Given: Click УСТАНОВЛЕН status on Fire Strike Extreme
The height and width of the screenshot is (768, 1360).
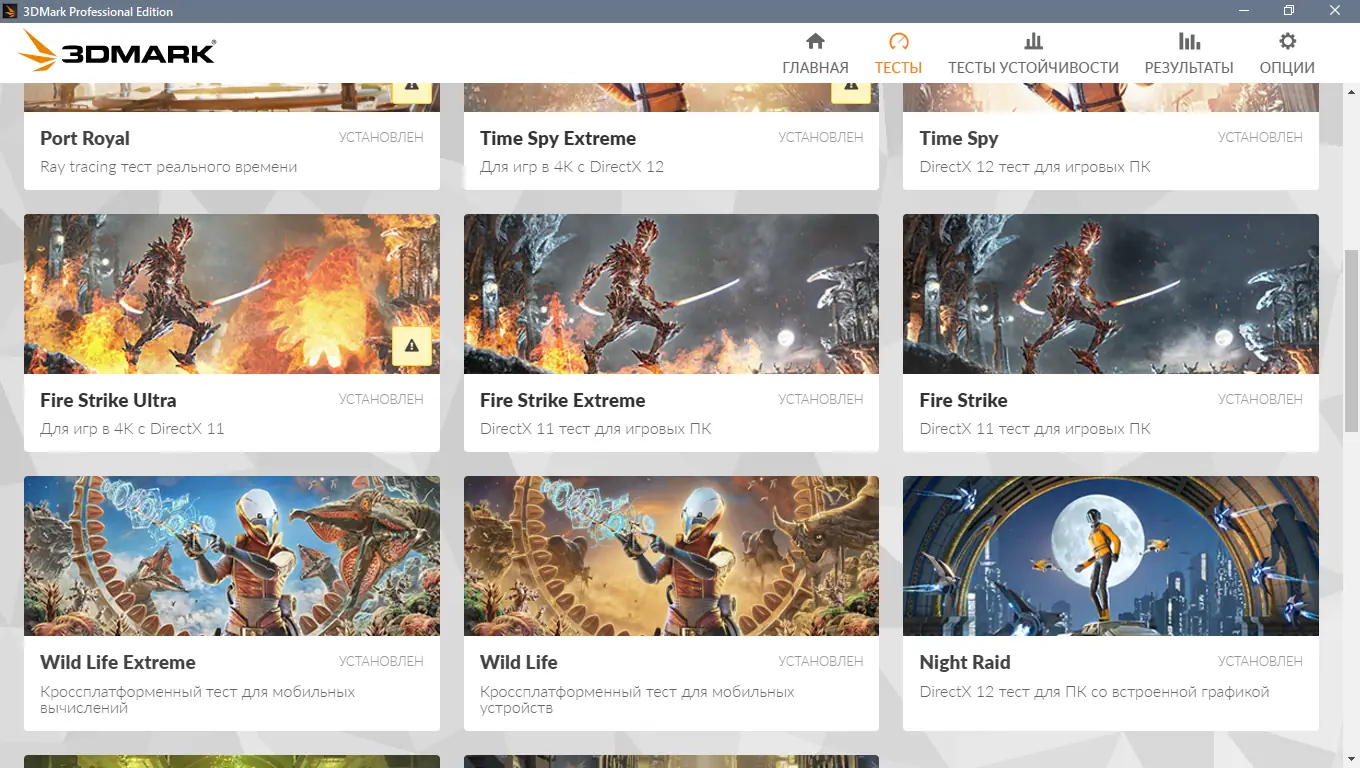Looking at the screenshot, I should click(821, 399).
